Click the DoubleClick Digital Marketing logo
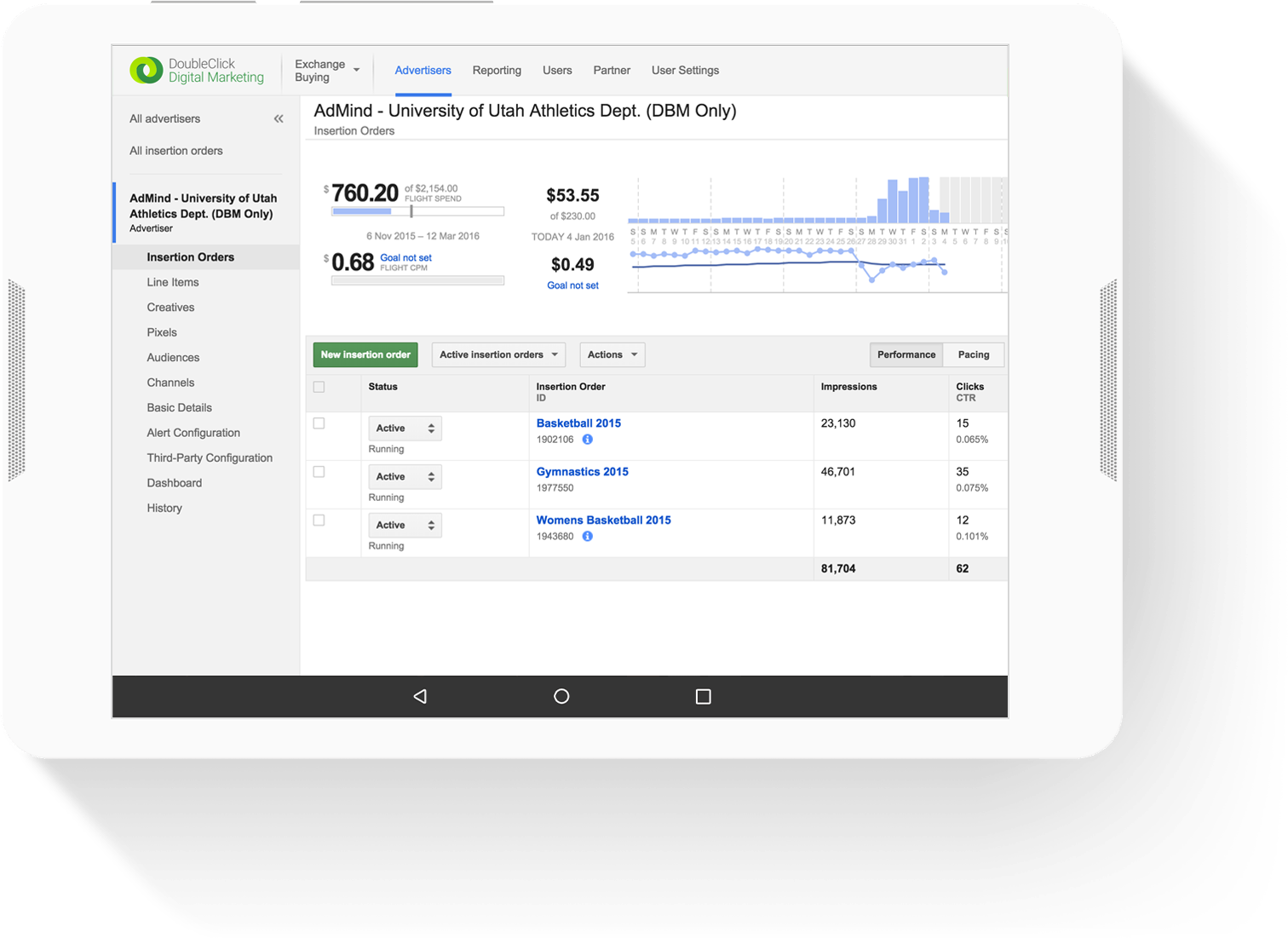Screen dimensions: 1288x938 197,70
